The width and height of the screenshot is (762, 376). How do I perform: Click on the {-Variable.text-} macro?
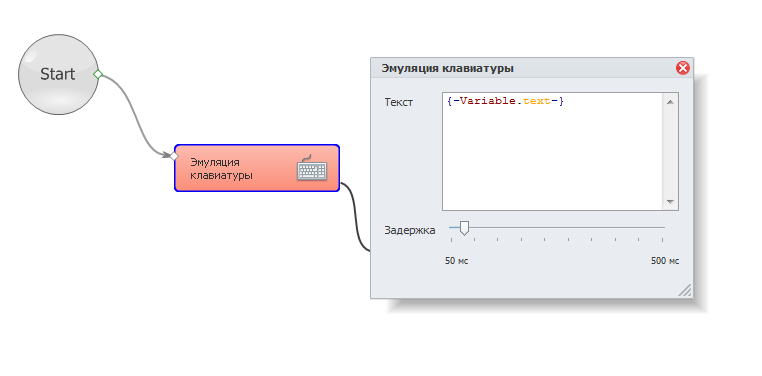[x=505, y=102]
